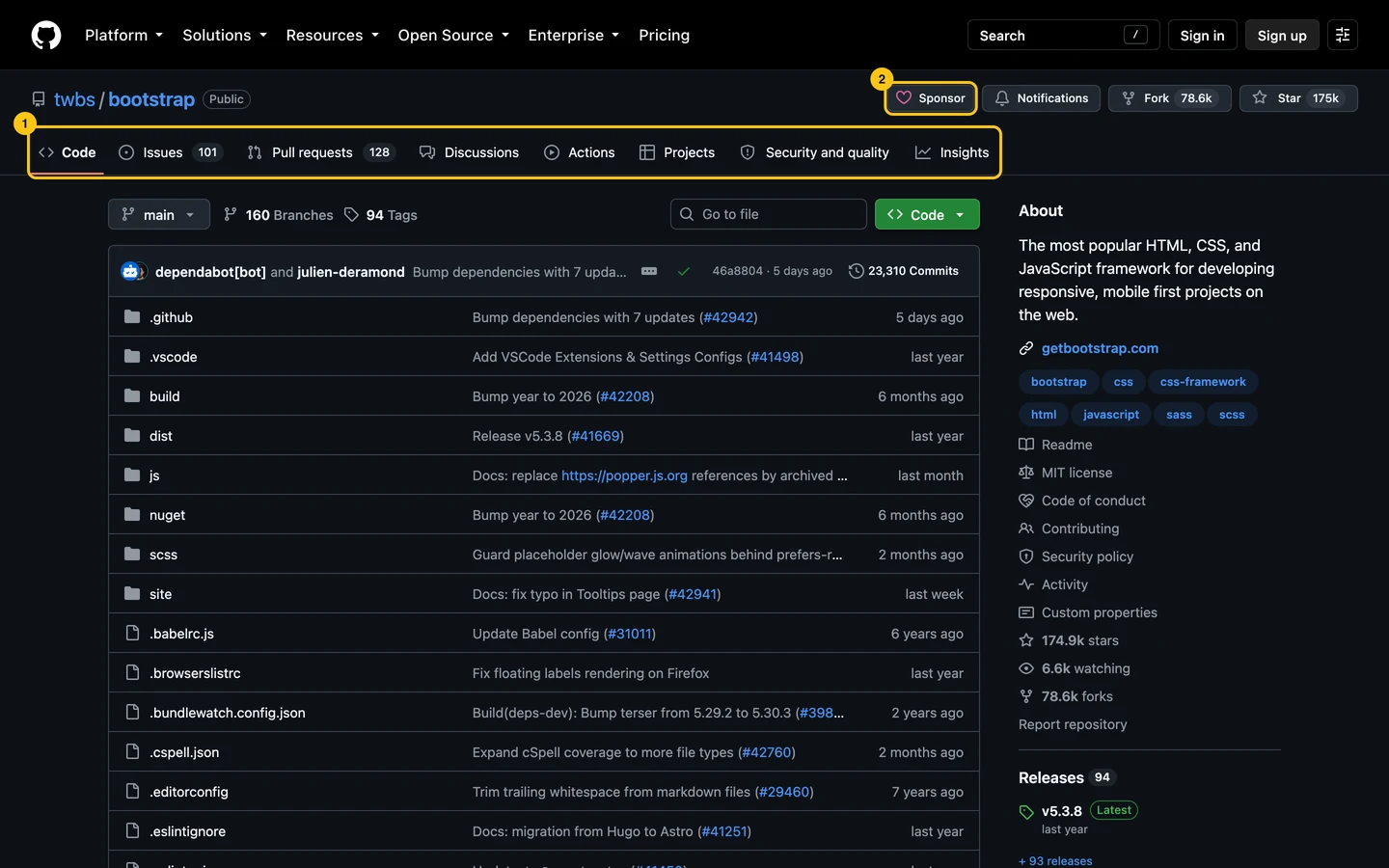Image resolution: width=1389 pixels, height=868 pixels.
Task: Focus the header Search field
Action: pos(1063,35)
